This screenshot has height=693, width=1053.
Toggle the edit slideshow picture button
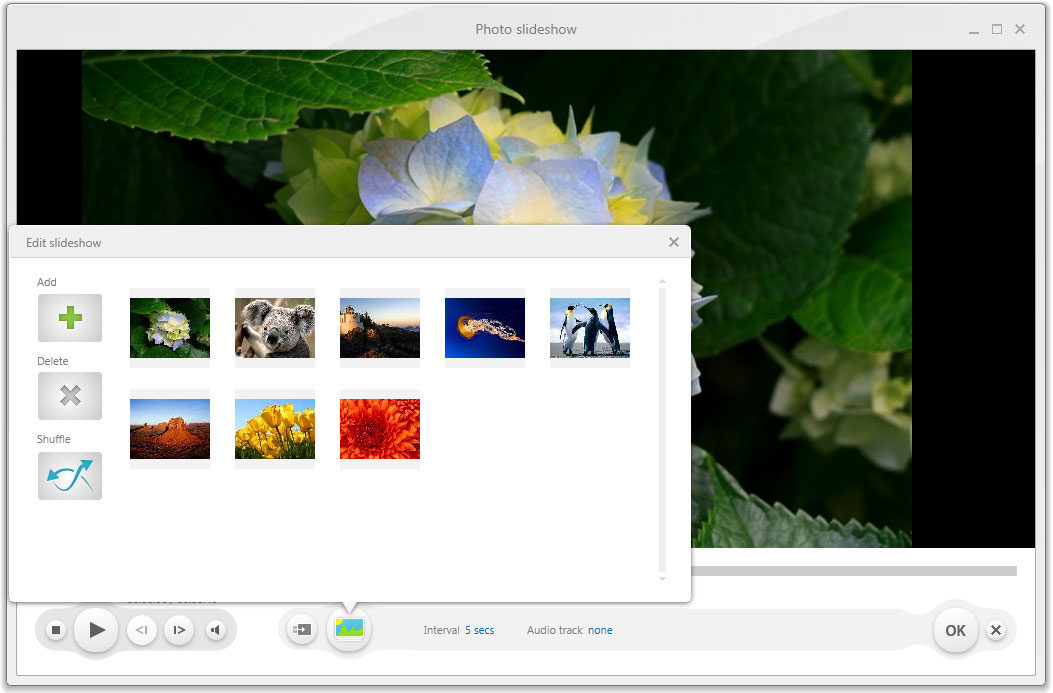(349, 629)
